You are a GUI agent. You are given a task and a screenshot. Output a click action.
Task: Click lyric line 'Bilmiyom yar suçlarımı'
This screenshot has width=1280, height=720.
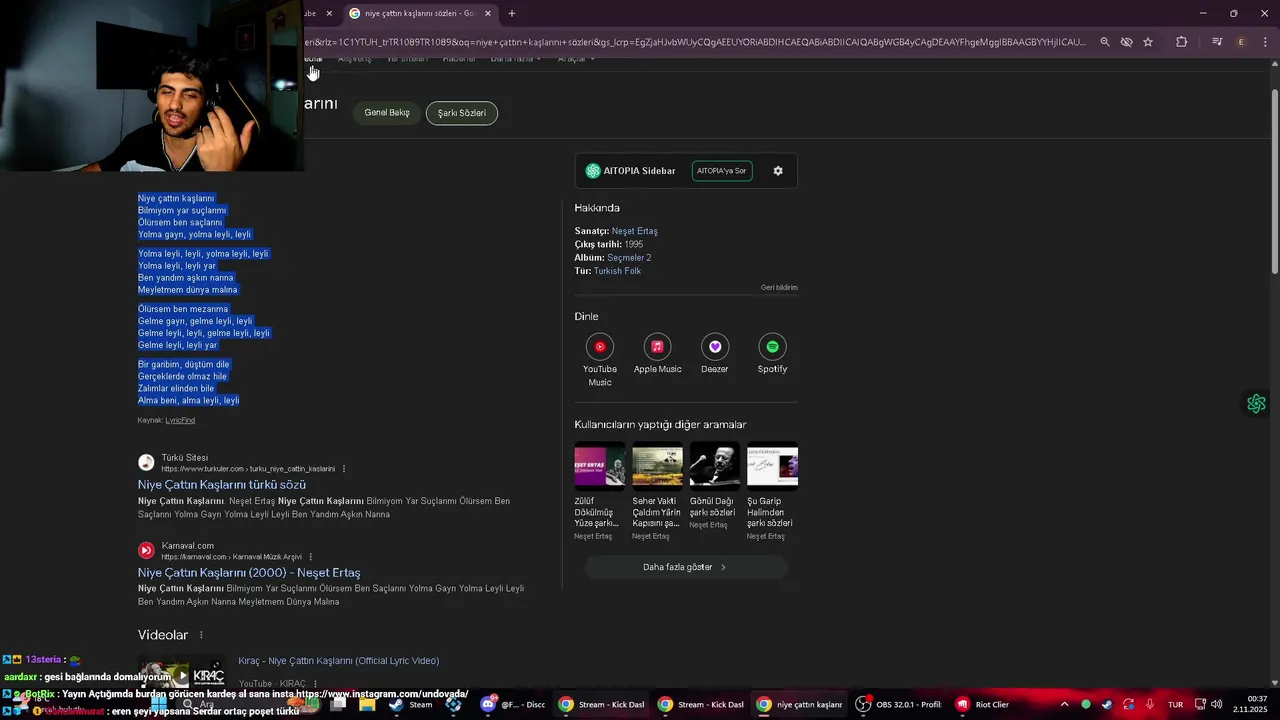click(182, 211)
